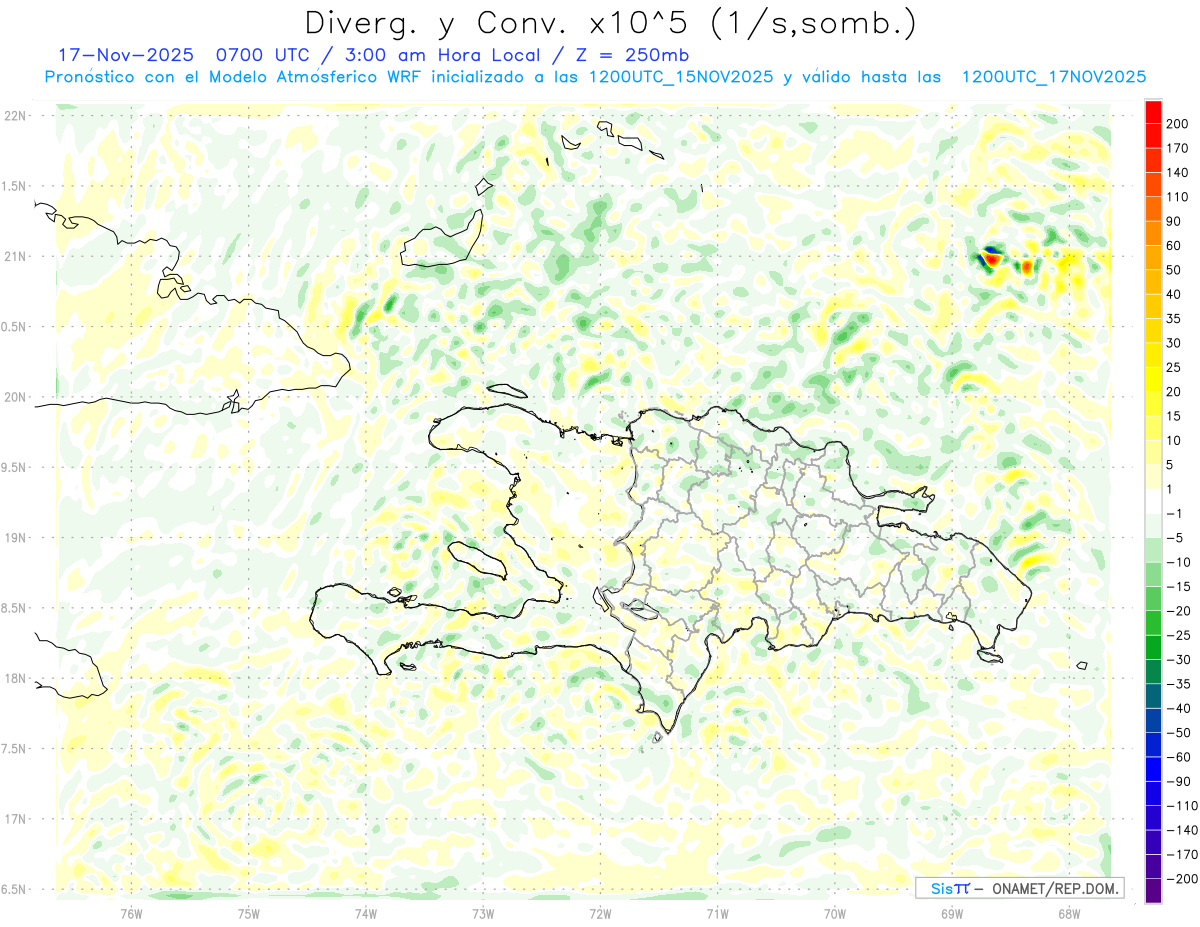Click the '72W' longitude label

point(600,913)
